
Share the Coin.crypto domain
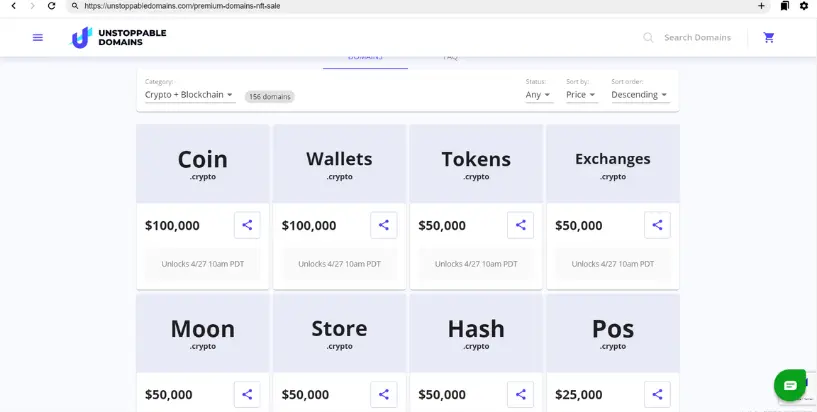tap(247, 225)
